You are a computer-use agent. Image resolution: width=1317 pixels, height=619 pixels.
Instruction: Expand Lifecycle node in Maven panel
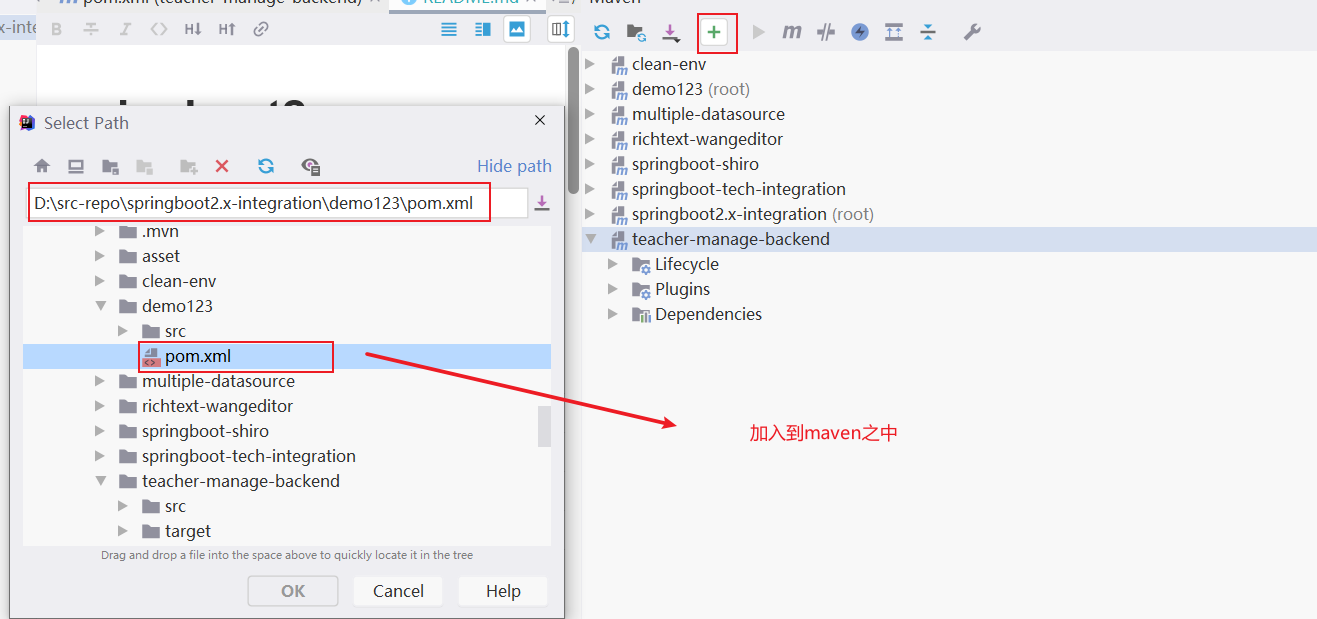[x=613, y=264]
